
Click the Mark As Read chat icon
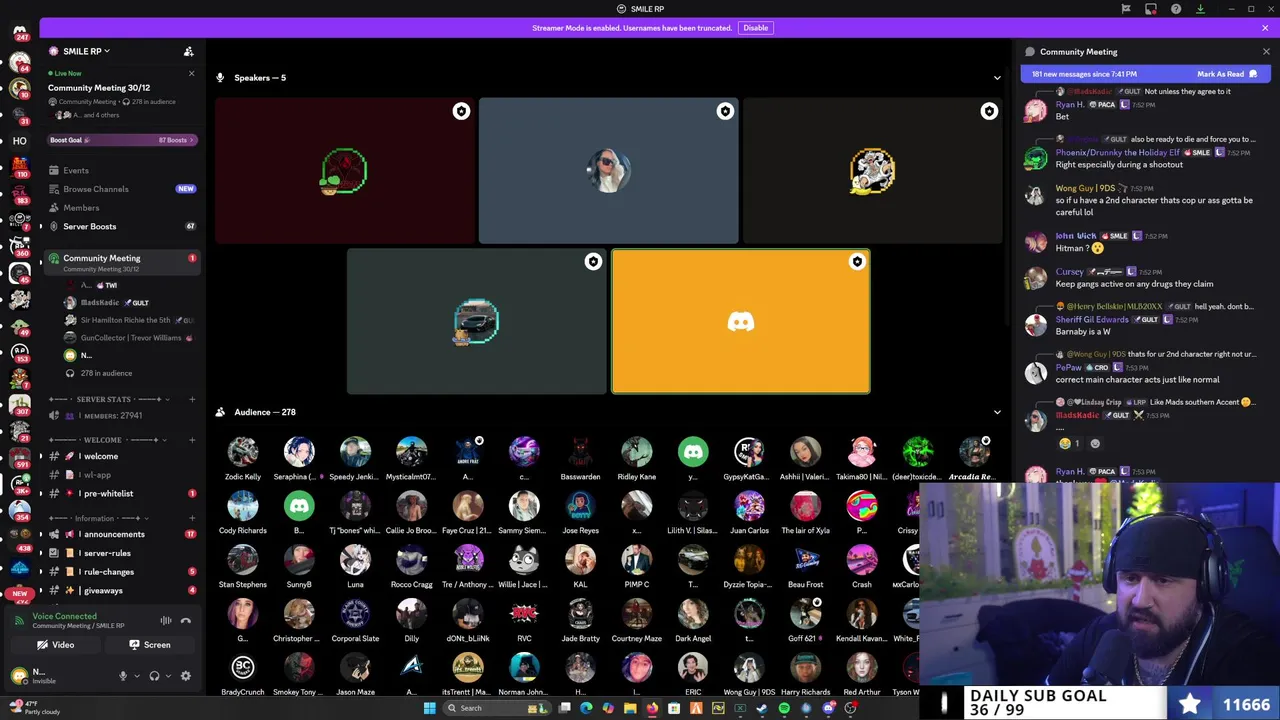click(1253, 74)
